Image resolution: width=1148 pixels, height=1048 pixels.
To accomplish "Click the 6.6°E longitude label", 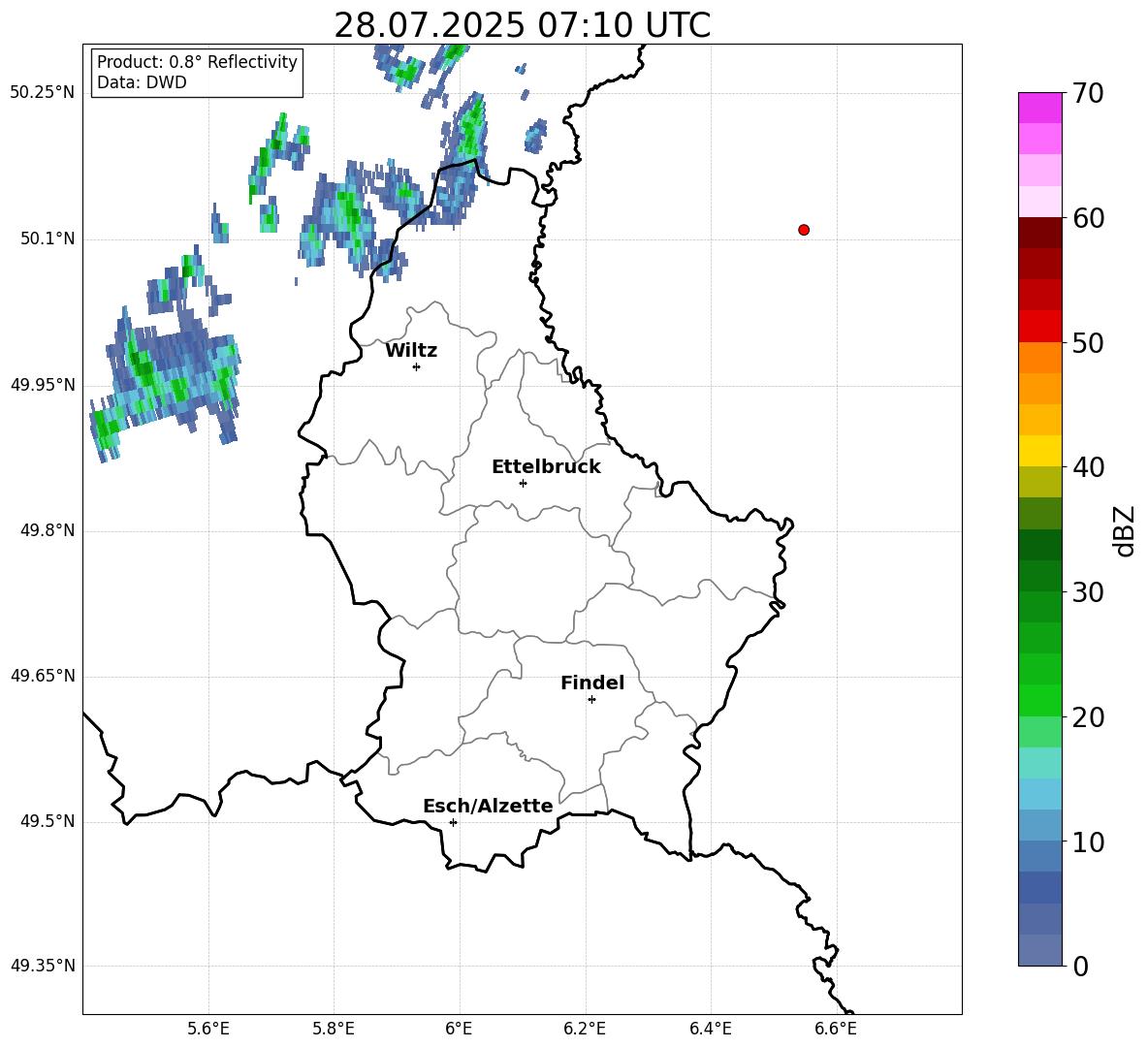I will 836,1029.
